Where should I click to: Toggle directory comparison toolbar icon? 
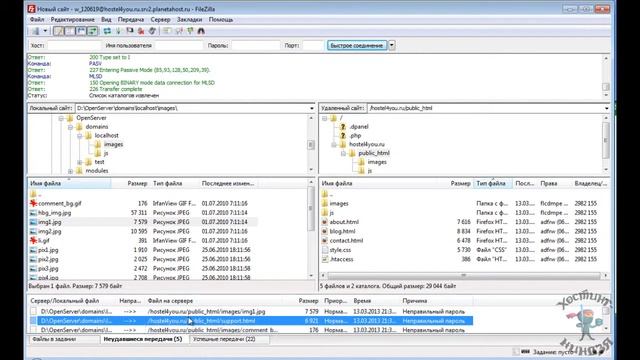tap(178, 31)
